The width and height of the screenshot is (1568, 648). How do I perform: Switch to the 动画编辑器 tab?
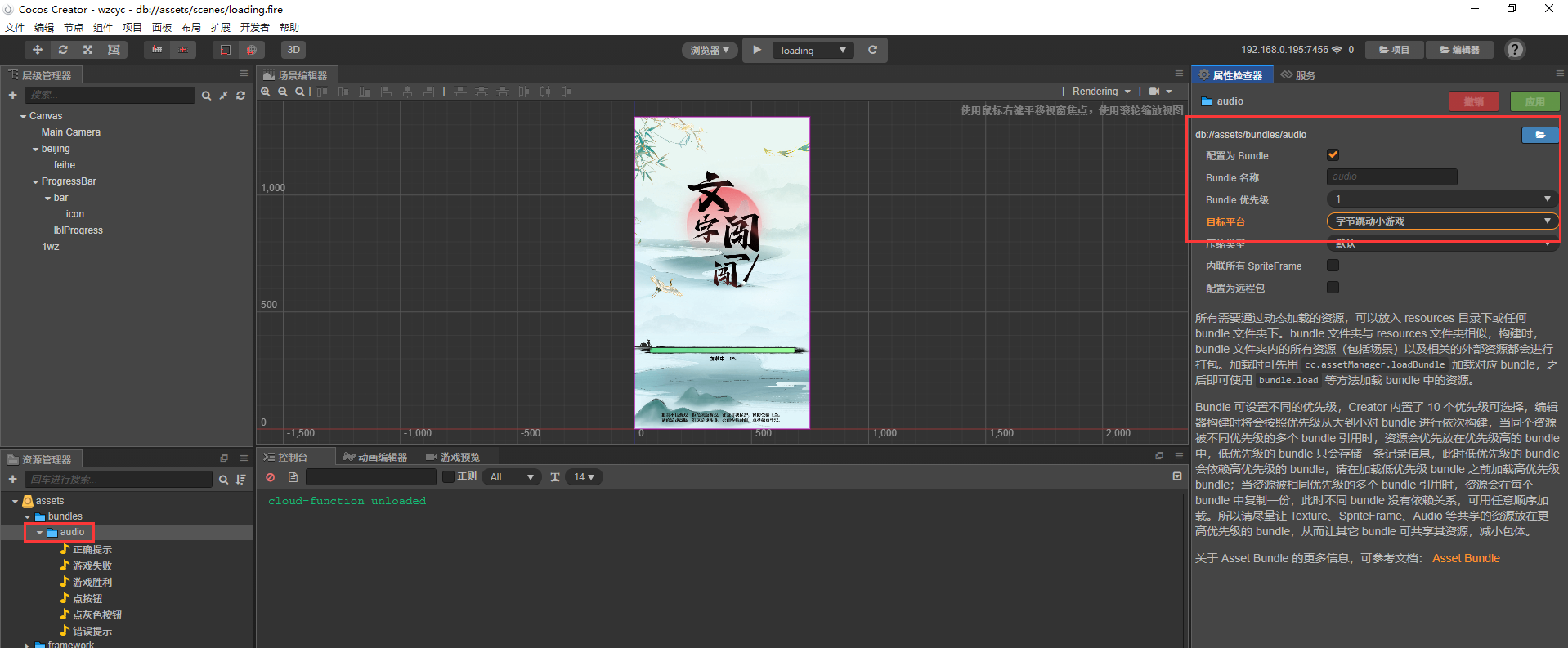click(x=375, y=457)
